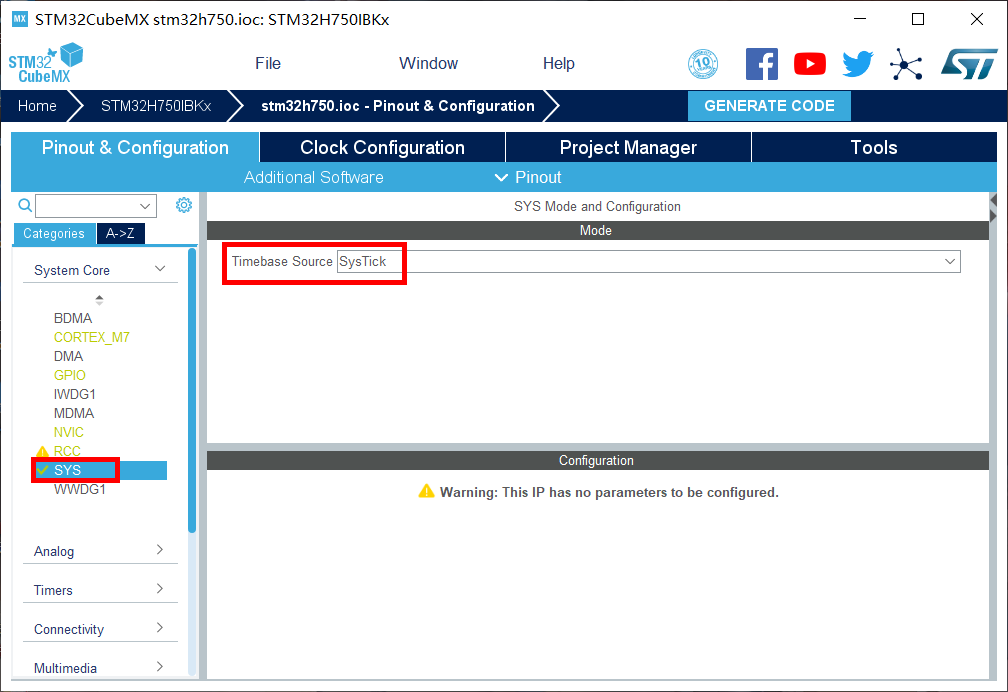The width and height of the screenshot is (1008, 692).
Task: Open ST Facebook page icon
Action: [x=761, y=64]
